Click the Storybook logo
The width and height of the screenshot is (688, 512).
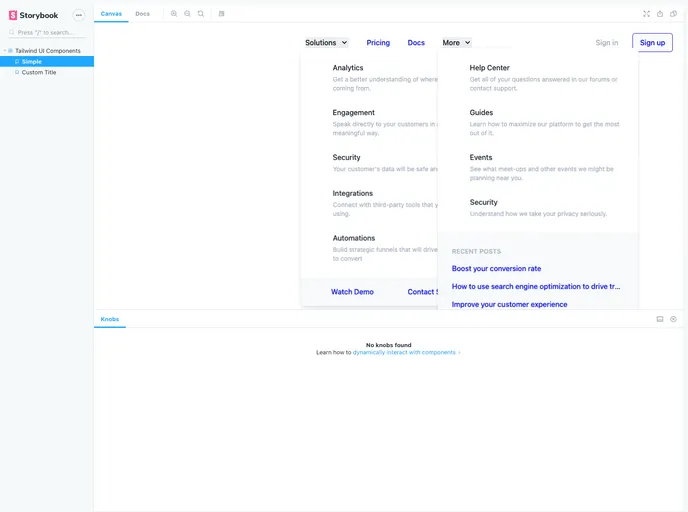[x=33, y=15]
